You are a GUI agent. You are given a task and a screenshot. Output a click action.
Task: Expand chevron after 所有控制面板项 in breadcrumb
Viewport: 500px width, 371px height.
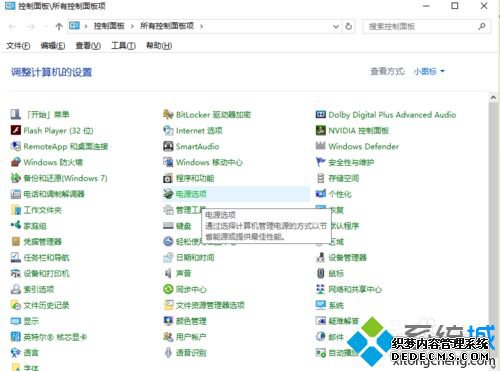click(x=201, y=26)
